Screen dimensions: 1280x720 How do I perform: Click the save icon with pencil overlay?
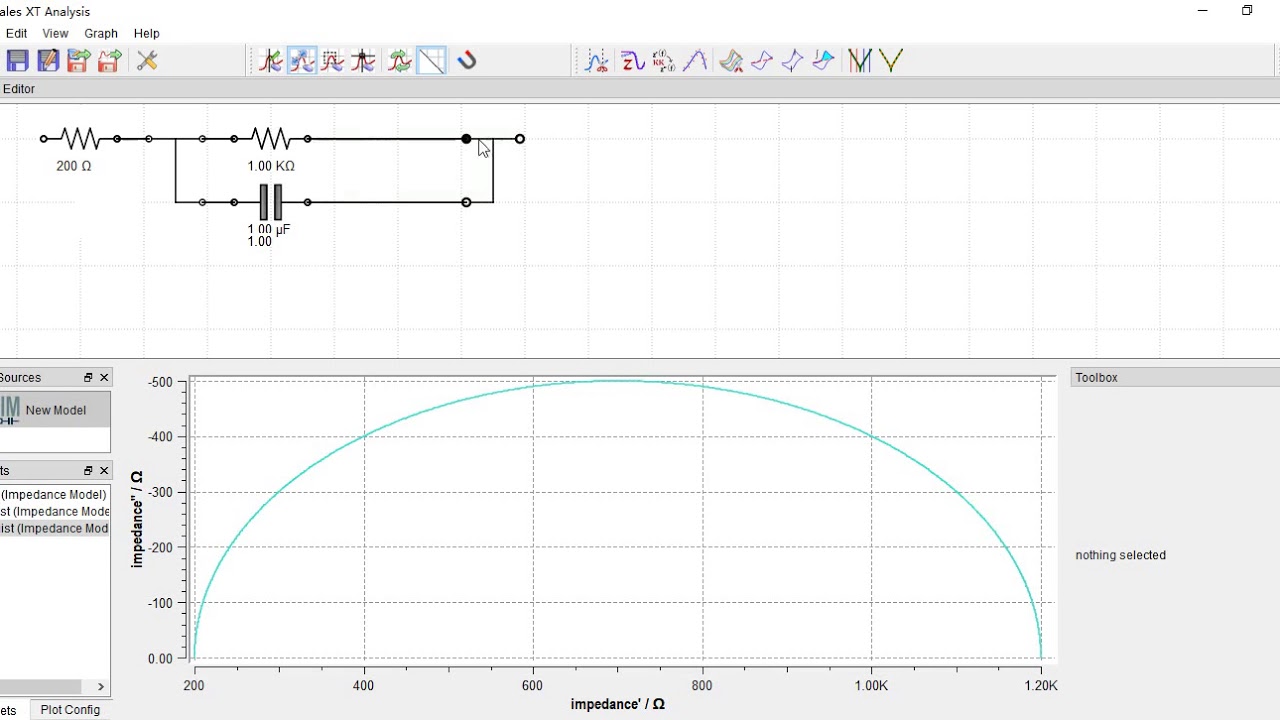(47, 61)
